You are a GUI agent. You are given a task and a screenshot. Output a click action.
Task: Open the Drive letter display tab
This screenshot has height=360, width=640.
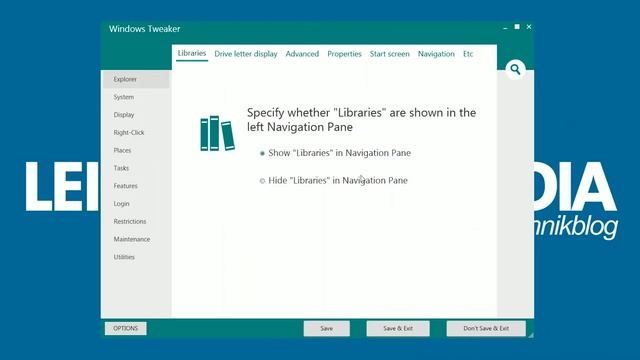pyautogui.click(x=246, y=54)
